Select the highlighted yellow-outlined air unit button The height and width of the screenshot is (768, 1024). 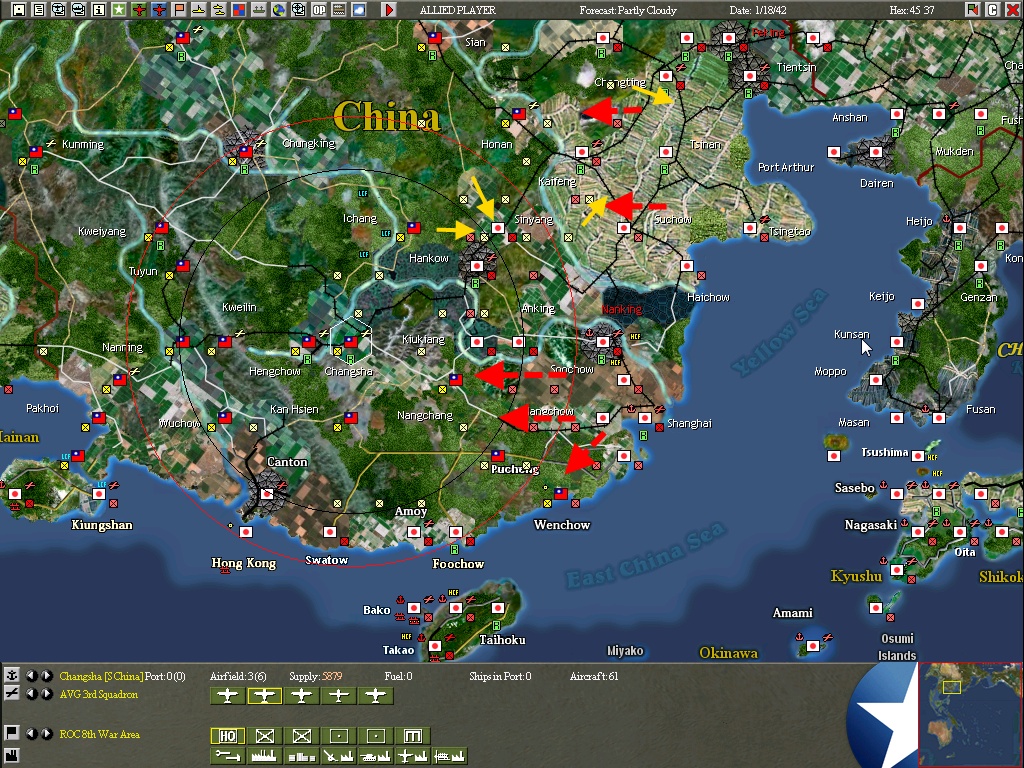[264, 696]
